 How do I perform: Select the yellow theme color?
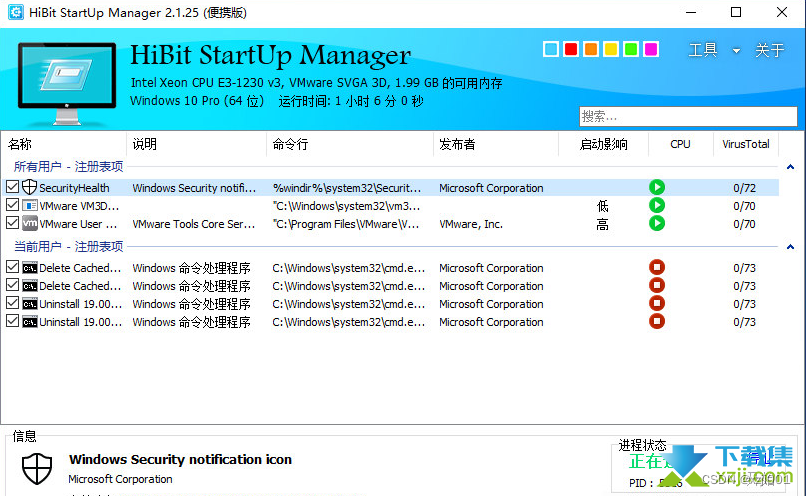point(611,49)
